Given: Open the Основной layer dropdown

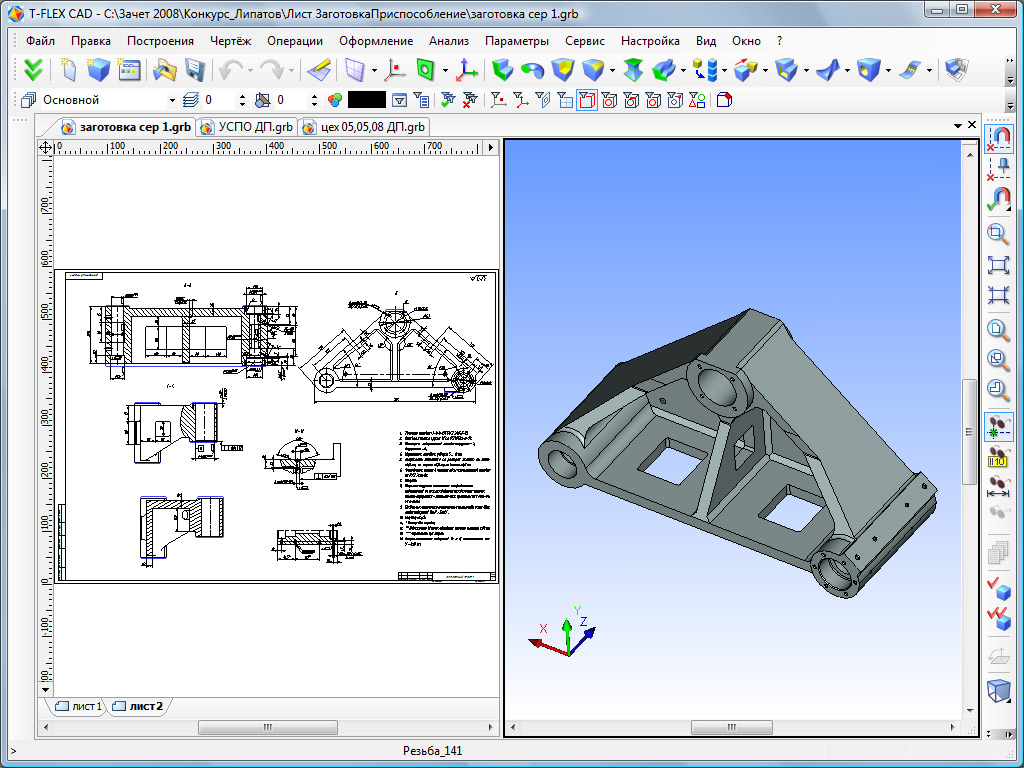Looking at the screenshot, I should pos(172,100).
